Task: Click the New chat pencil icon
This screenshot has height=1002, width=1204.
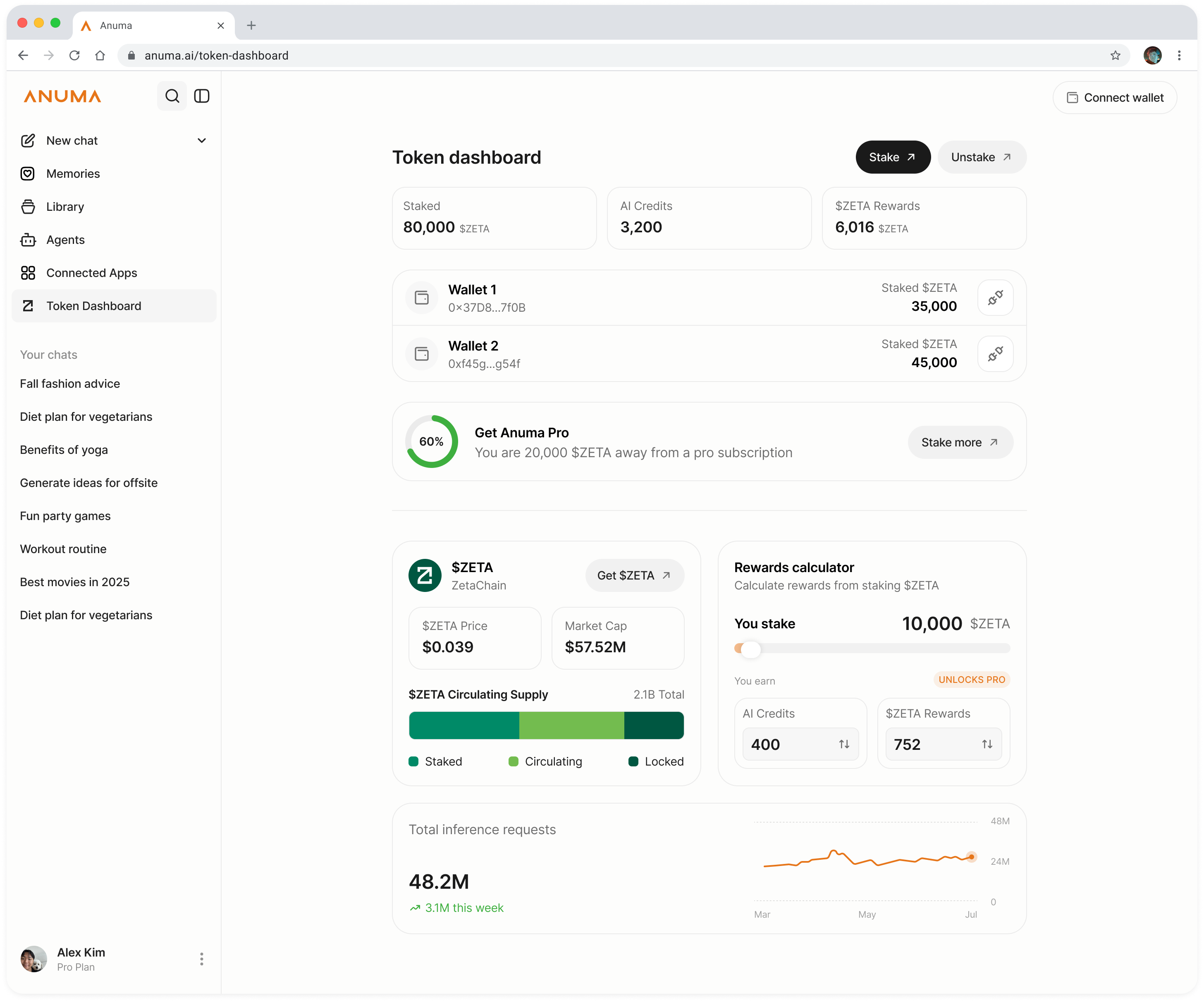Action: tap(28, 141)
